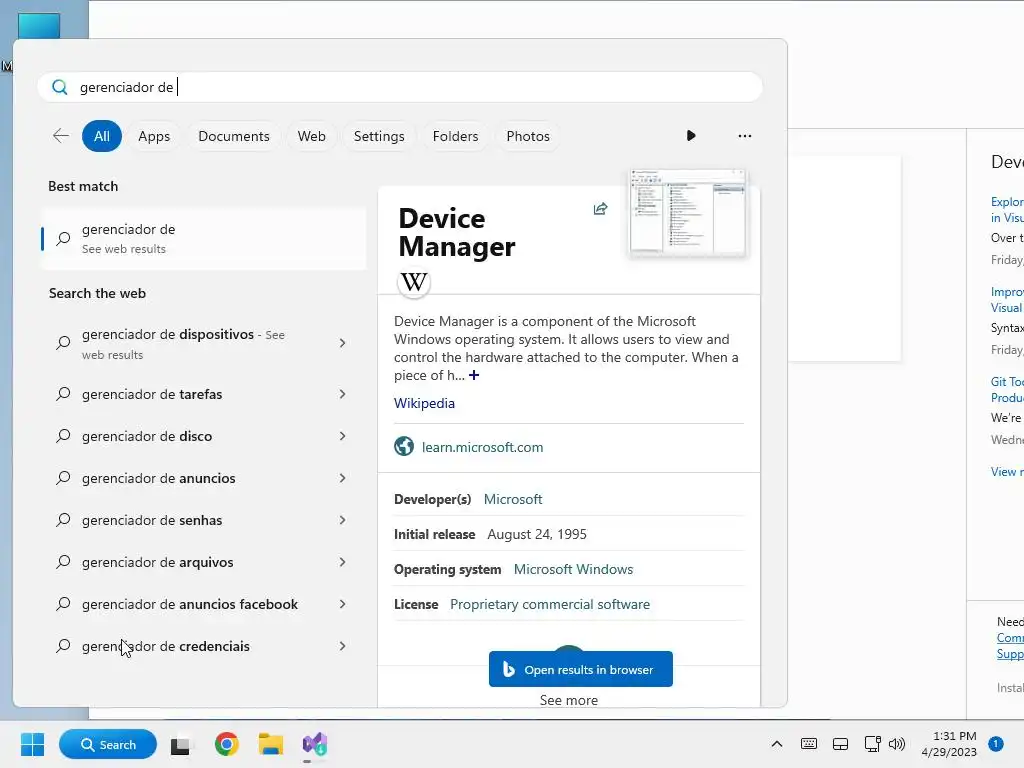Click the Wikipedia W logo icon

click(414, 282)
